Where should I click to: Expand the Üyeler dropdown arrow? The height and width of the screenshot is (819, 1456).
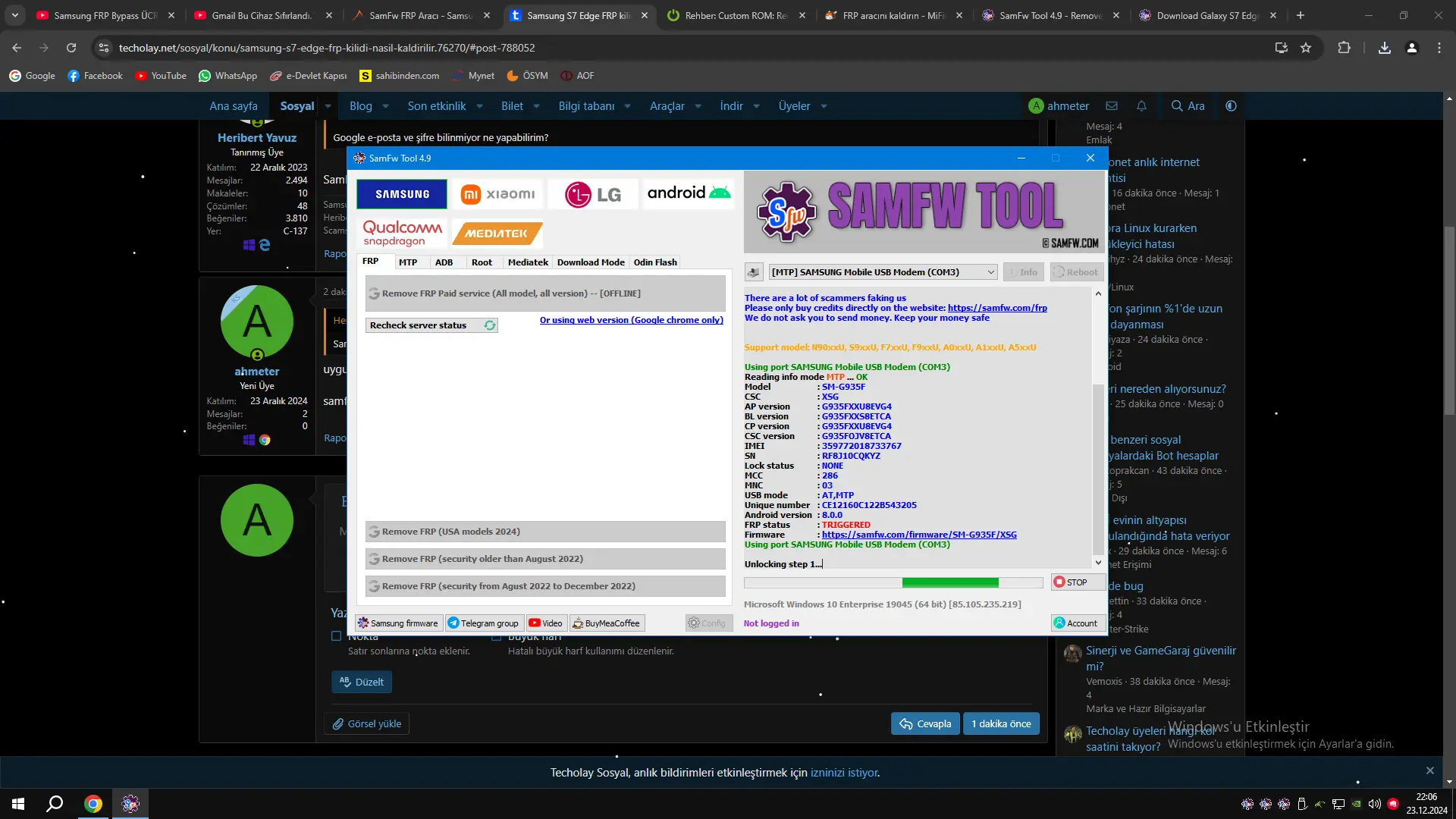tap(824, 106)
